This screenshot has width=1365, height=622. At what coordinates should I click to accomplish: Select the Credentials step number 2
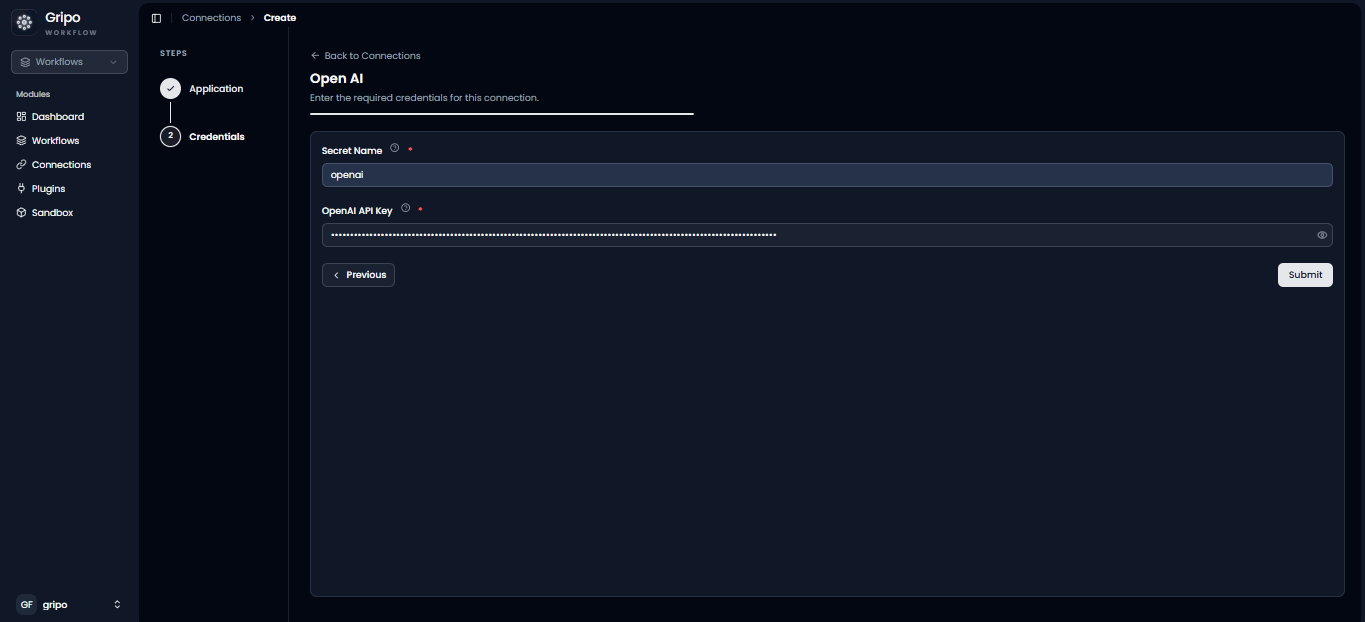point(170,136)
